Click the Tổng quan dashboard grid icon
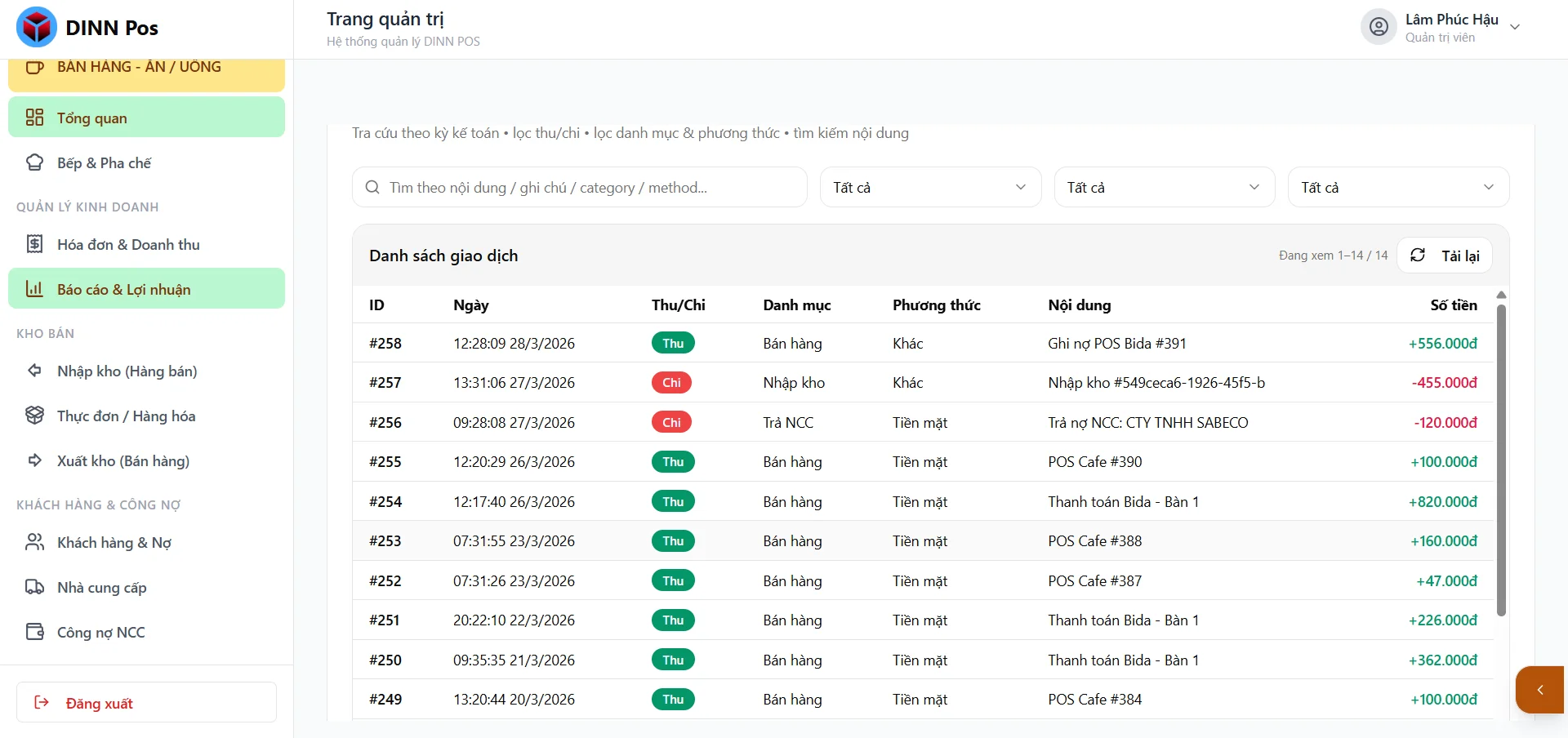This screenshot has width=1568, height=738. 34,118
